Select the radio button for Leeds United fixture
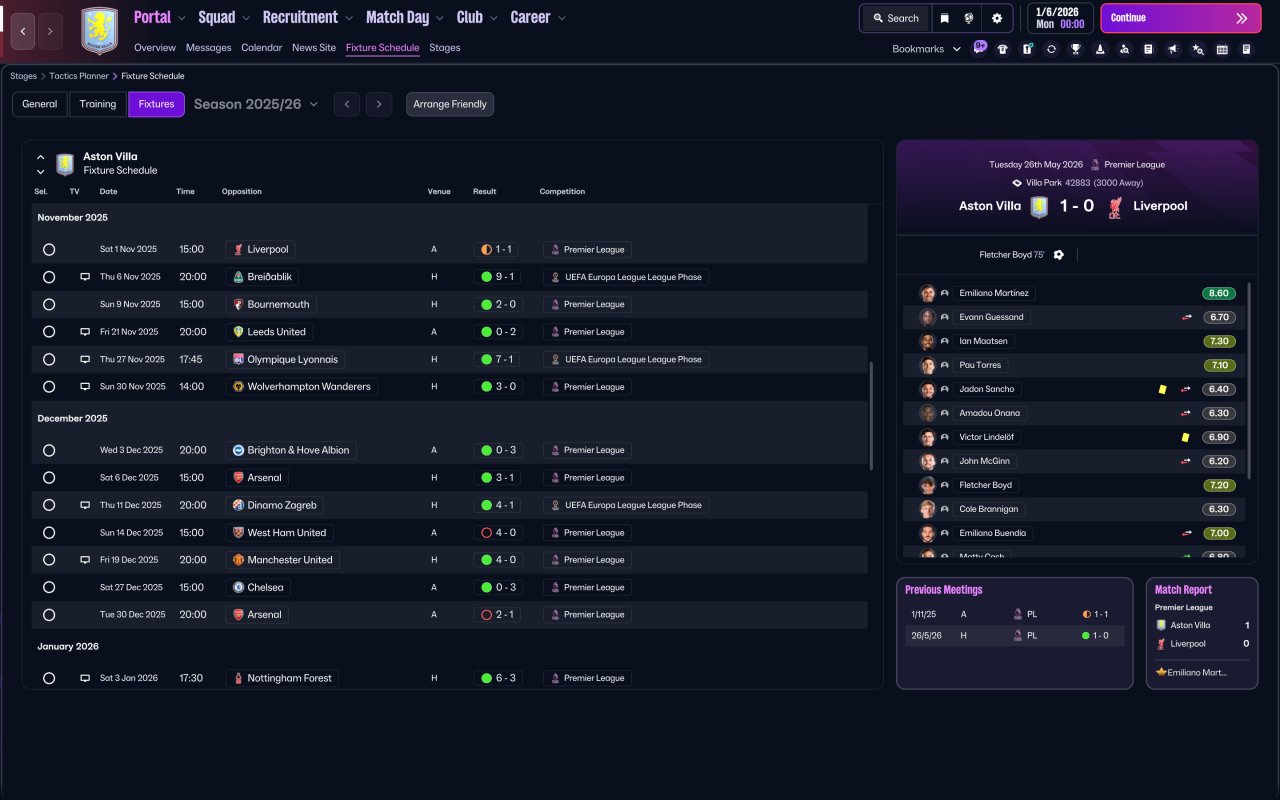 [49, 332]
